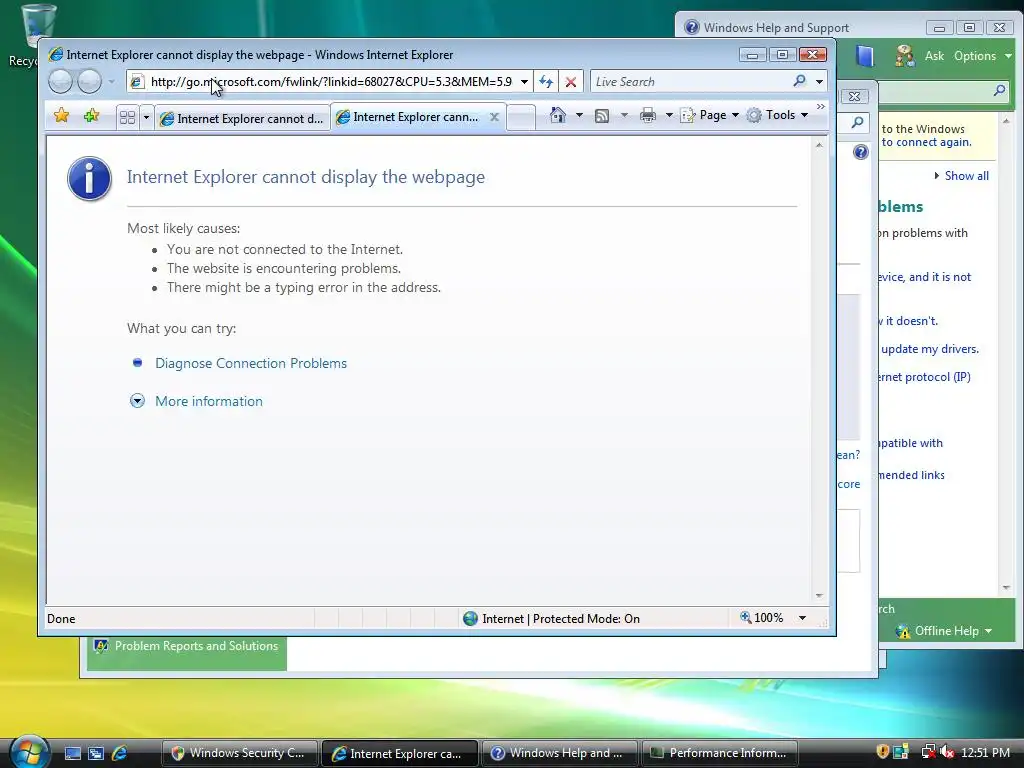Screen dimensions: 1024x768
Task: Click Show Desktop quick launch icon
Action: click(x=72, y=754)
